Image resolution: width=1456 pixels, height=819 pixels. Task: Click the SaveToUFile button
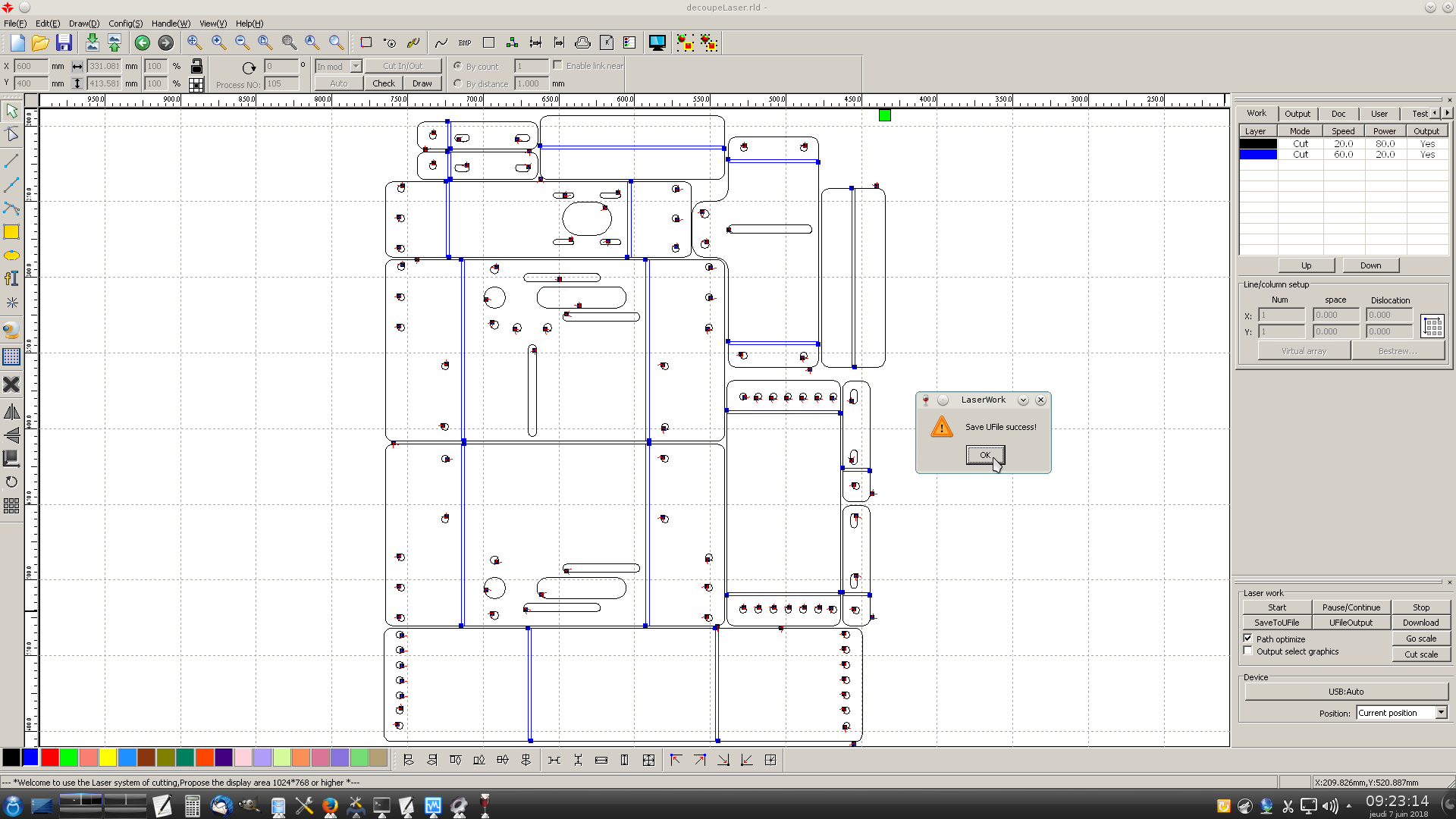1276,623
